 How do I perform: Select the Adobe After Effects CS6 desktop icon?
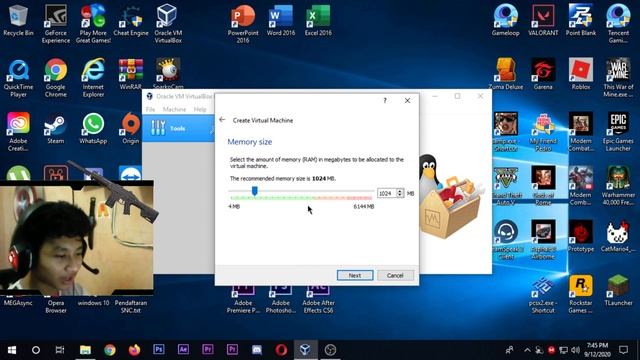(318, 300)
